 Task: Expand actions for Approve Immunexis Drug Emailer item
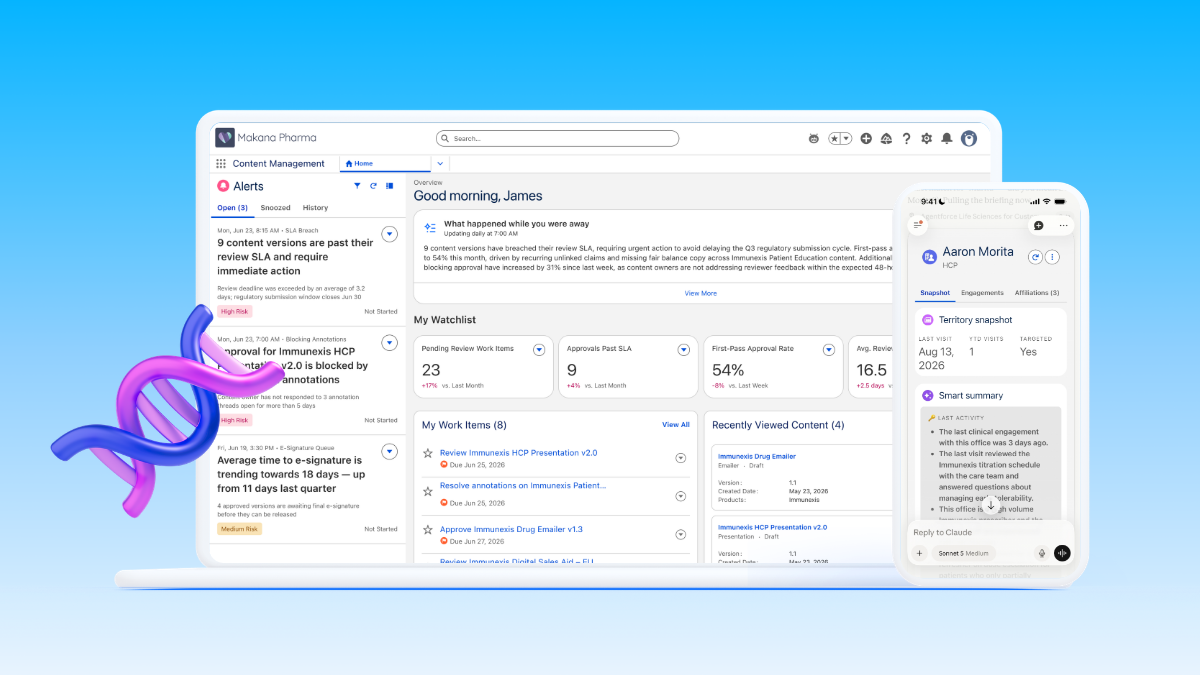(x=681, y=534)
